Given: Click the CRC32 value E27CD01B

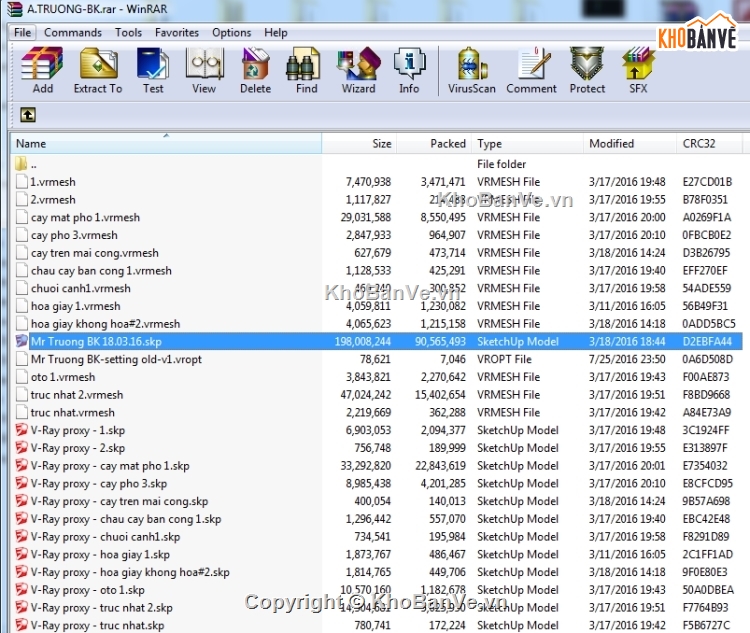Looking at the screenshot, I should pos(707,182).
